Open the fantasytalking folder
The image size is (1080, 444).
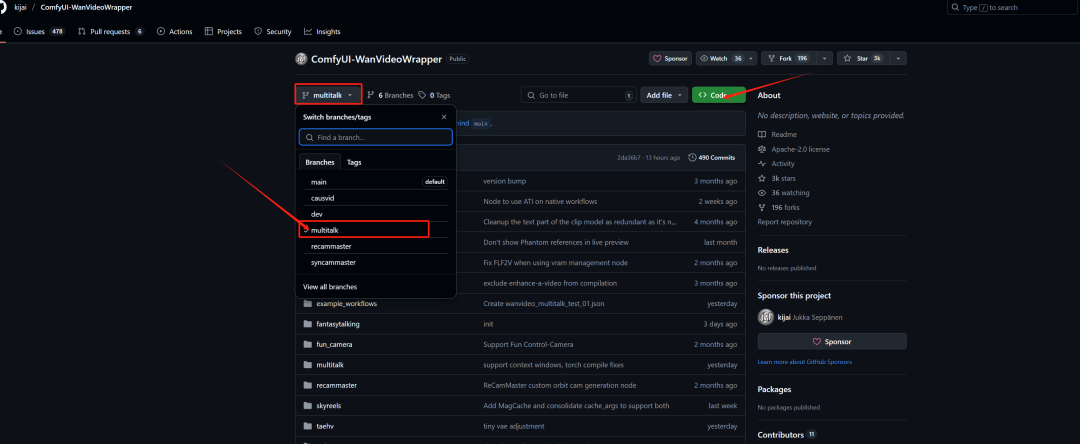(x=338, y=324)
